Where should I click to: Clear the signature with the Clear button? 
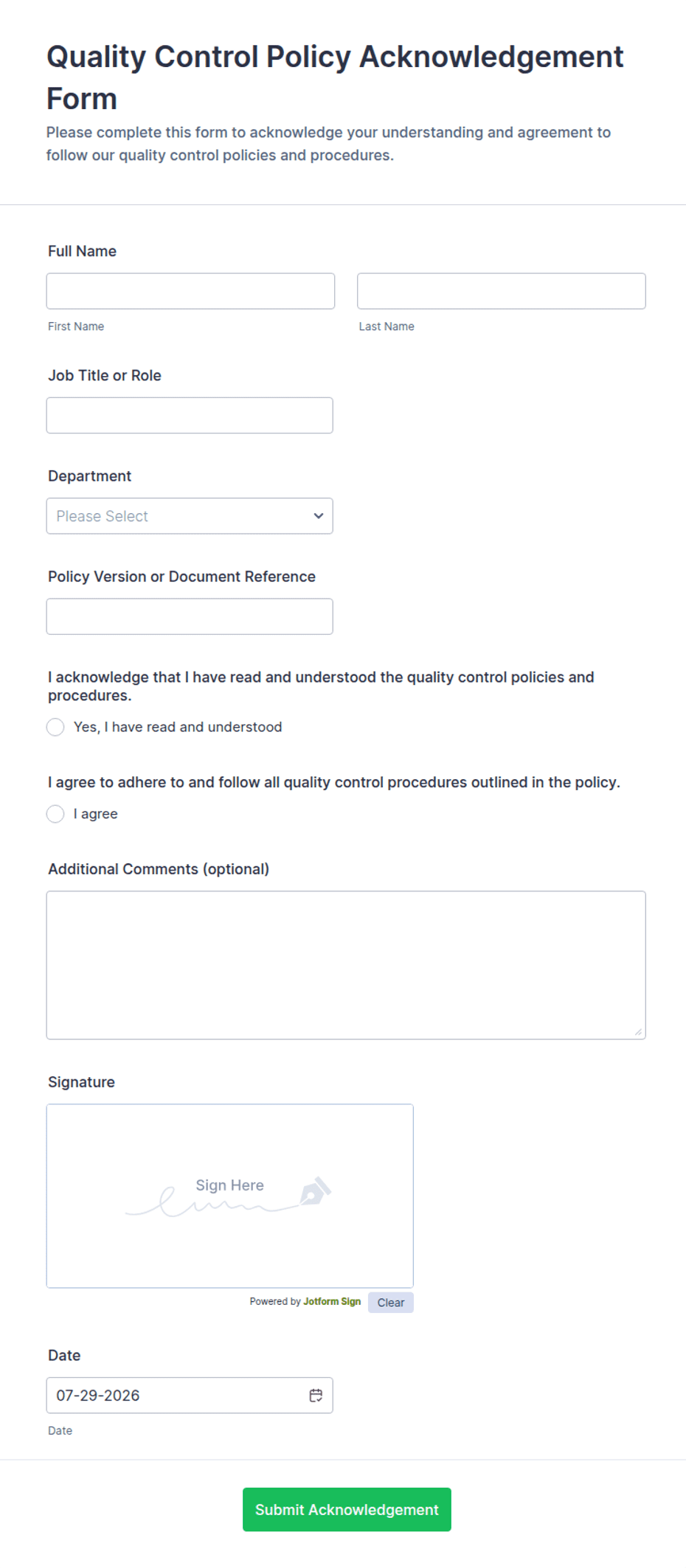coord(391,1303)
